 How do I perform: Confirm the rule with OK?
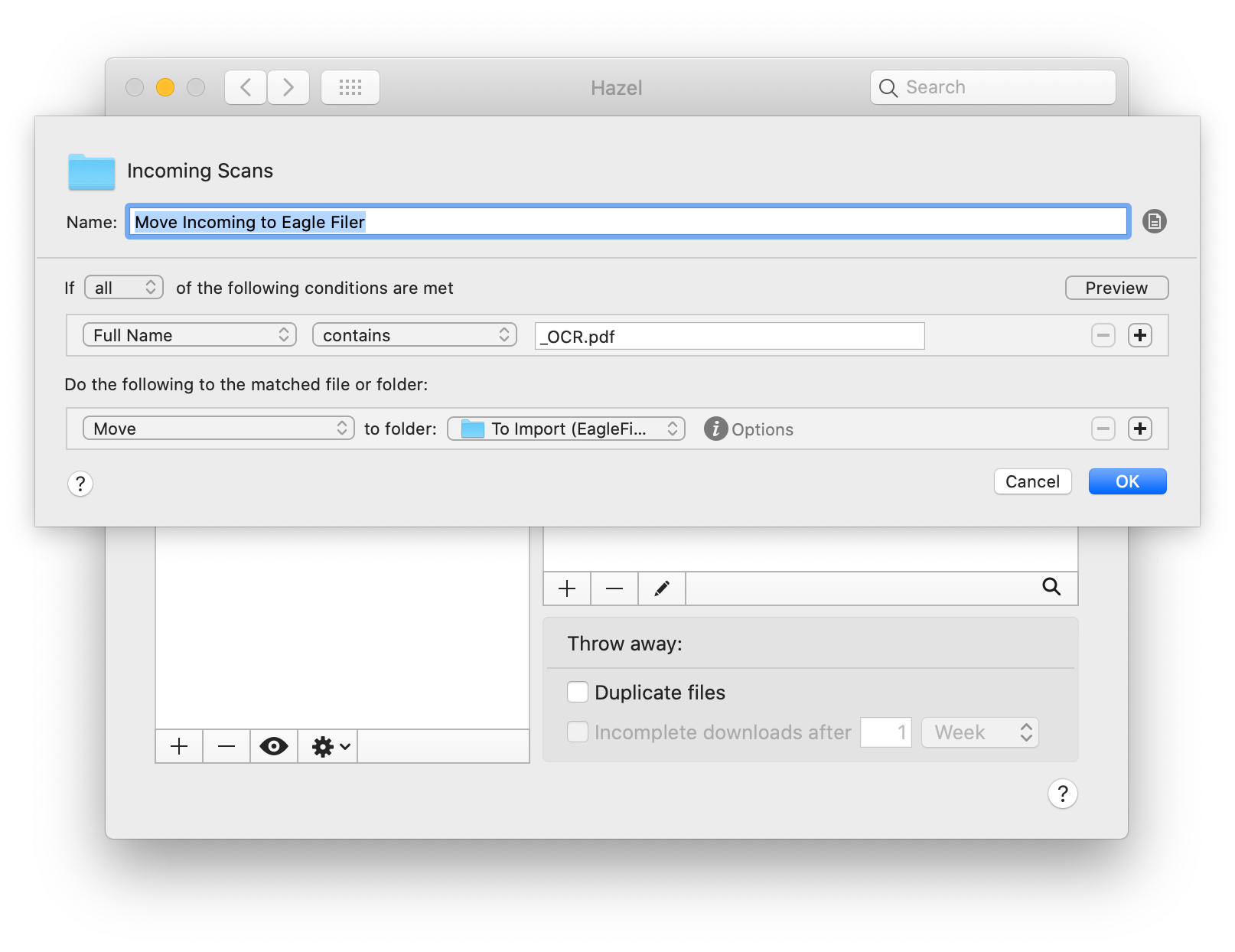(x=1127, y=481)
